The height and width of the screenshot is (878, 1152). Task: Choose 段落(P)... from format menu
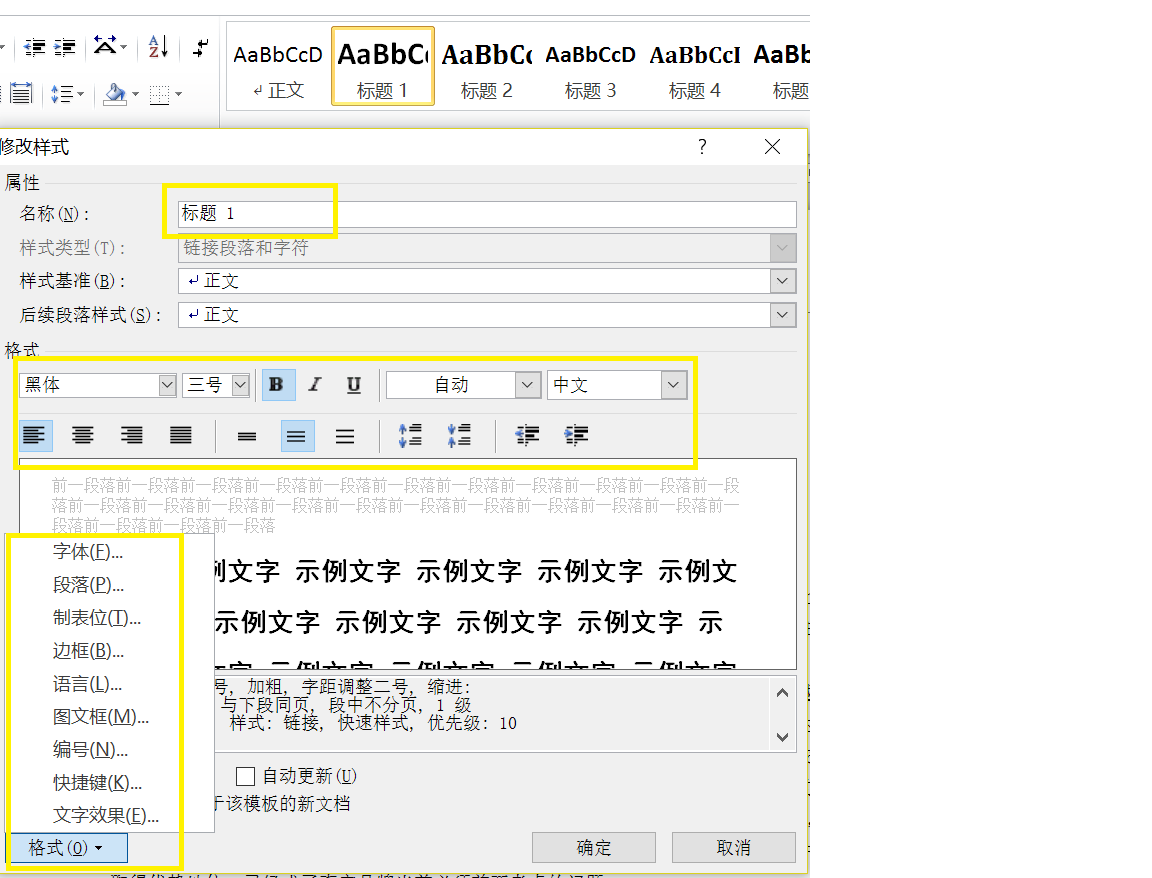pyautogui.click(x=88, y=585)
